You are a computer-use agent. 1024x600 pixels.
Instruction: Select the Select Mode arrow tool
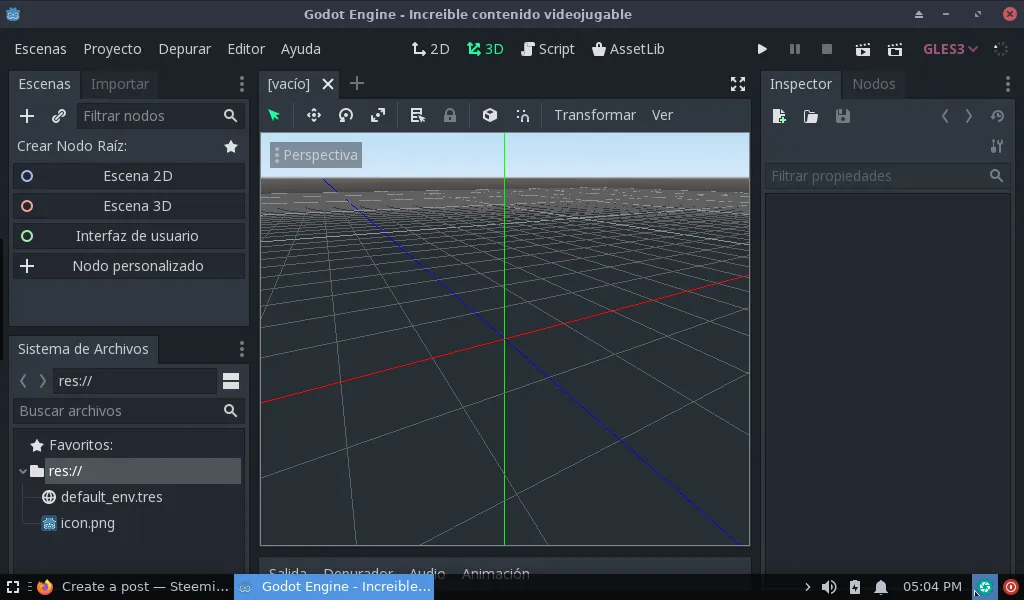[x=274, y=116]
